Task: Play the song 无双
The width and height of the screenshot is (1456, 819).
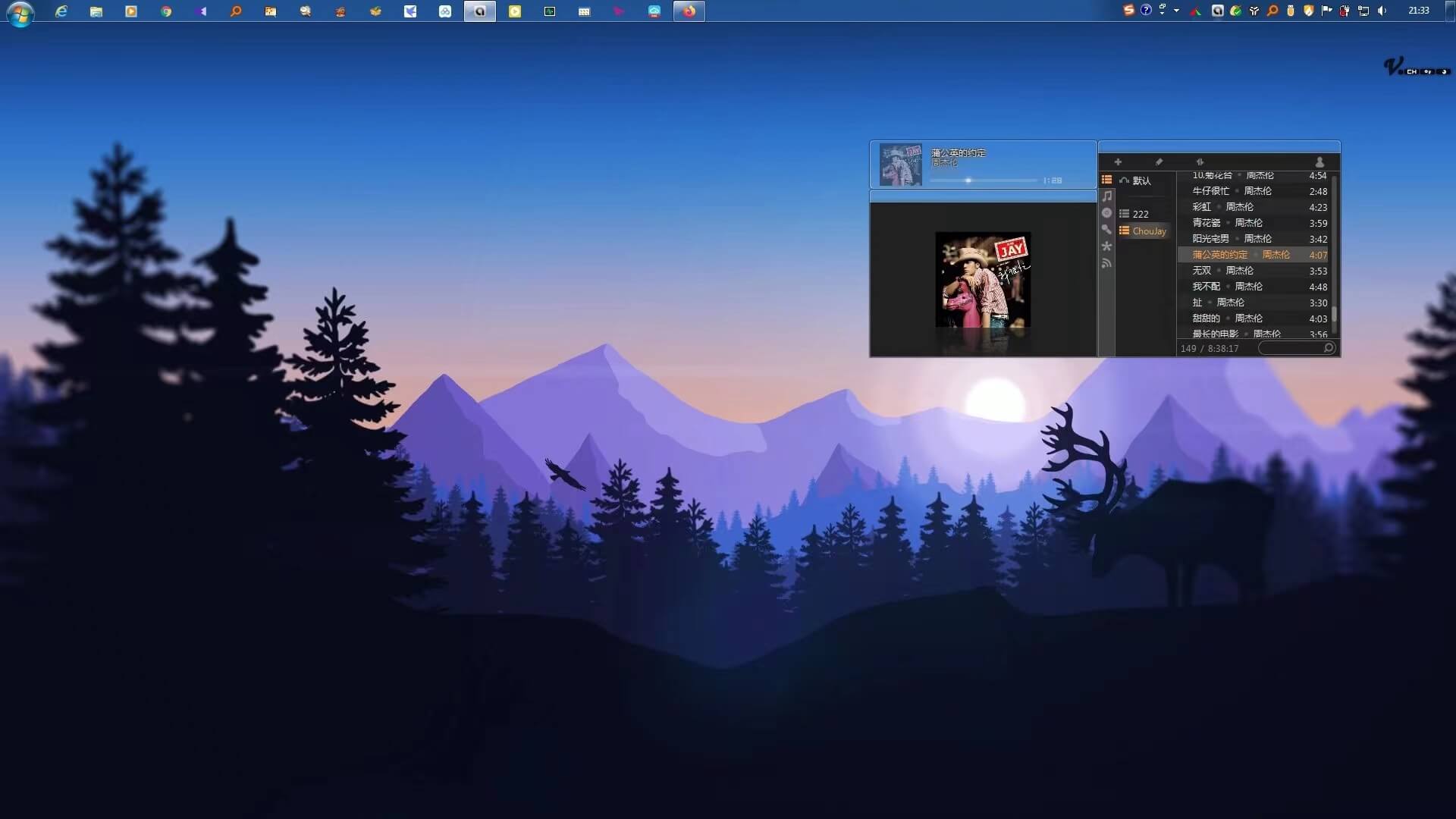Action: click(1254, 271)
